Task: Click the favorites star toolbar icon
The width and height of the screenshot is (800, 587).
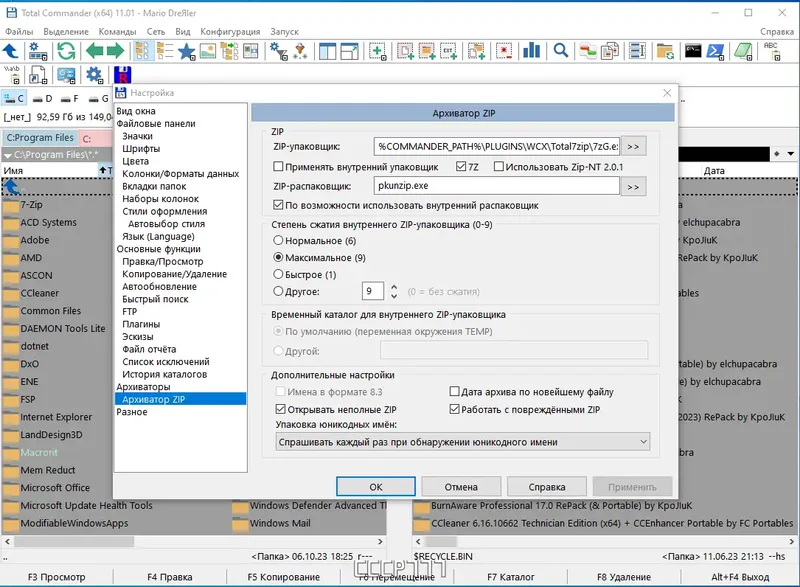Action: pyautogui.click(x=184, y=48)
